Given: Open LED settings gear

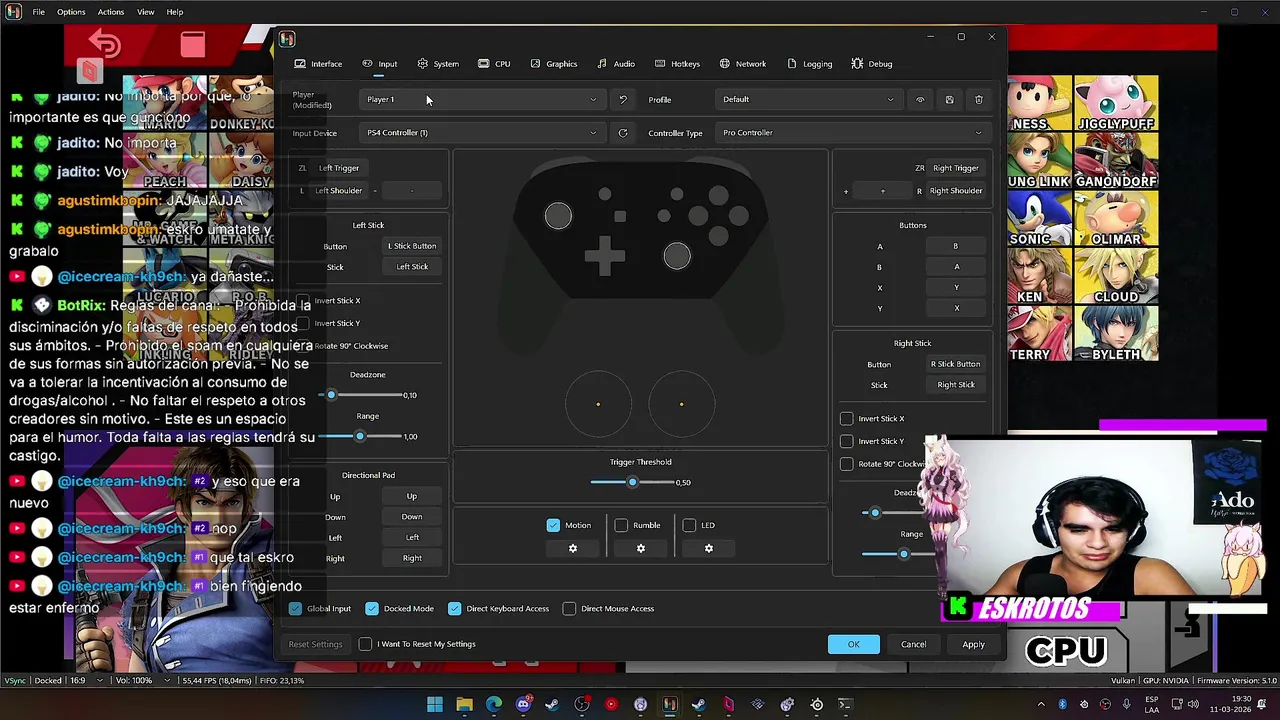Looking at the screenshot, I should (709, 548).
